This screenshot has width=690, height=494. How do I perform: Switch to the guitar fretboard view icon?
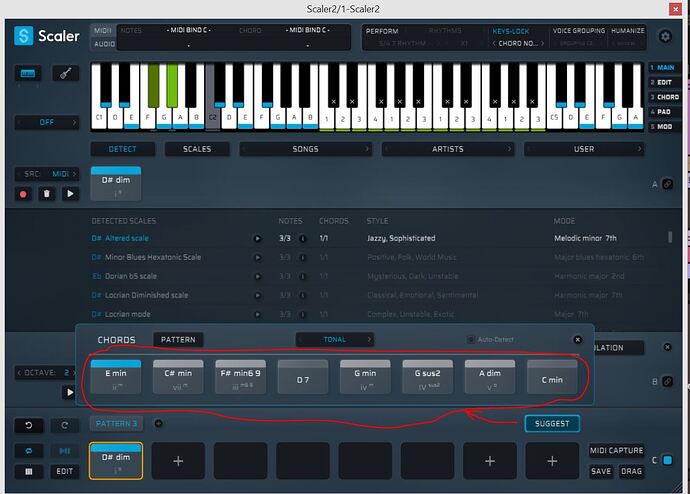point(66,73)
